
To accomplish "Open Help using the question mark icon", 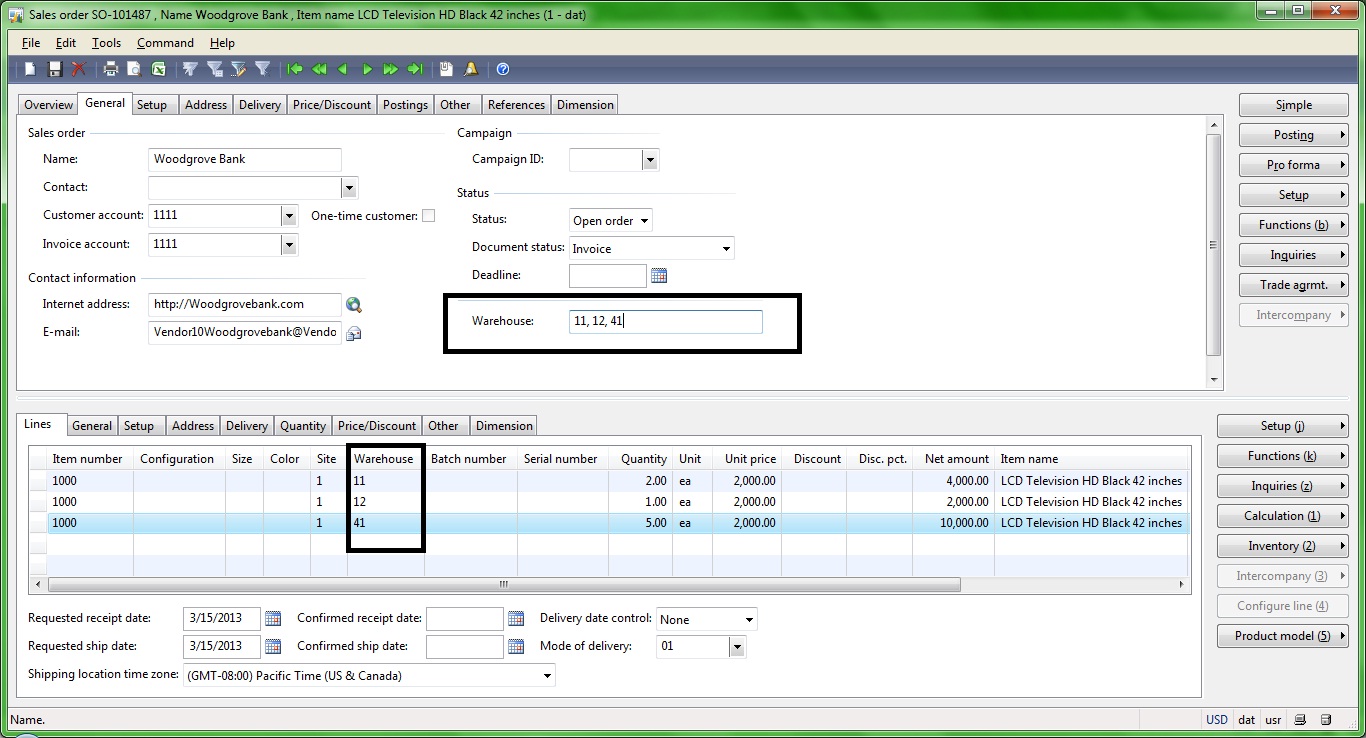I will tap(502, 69).
